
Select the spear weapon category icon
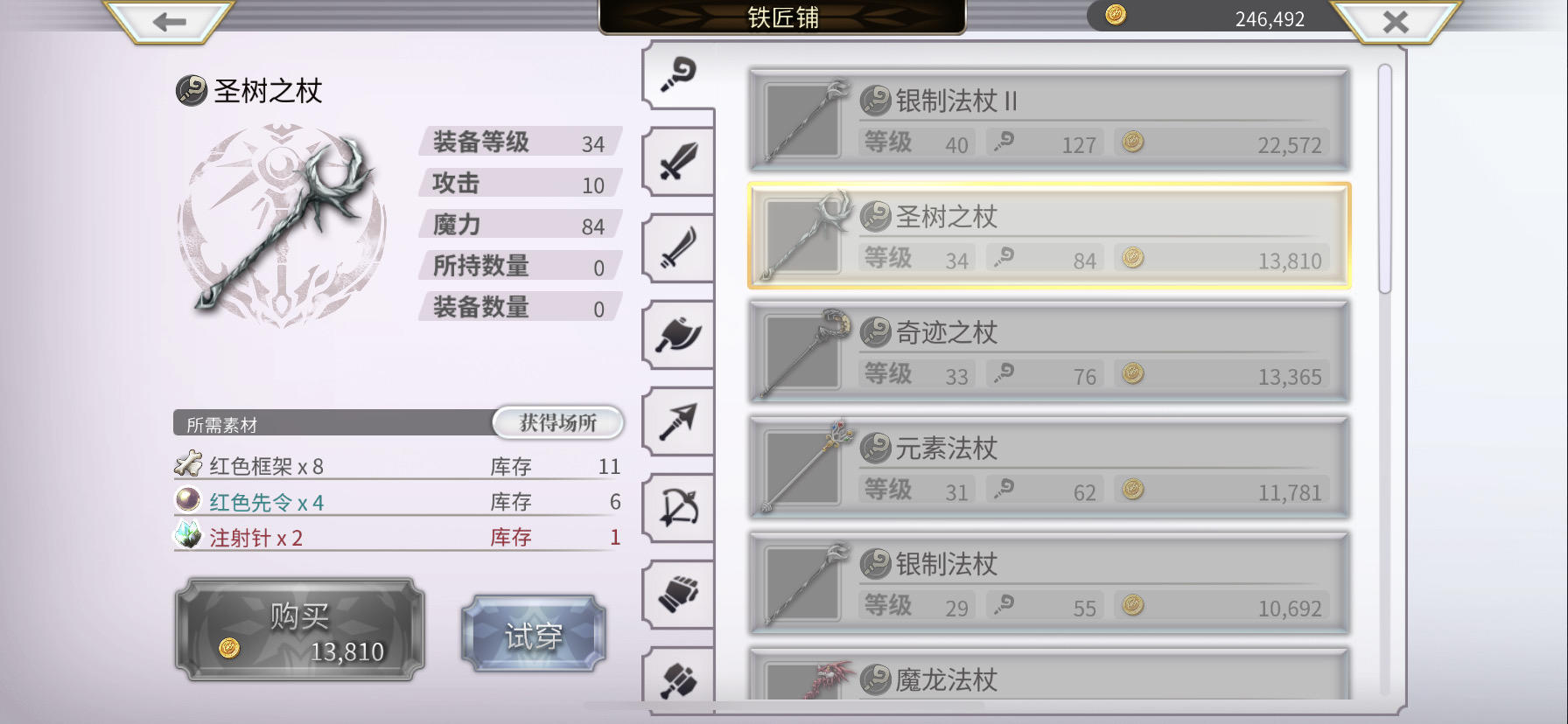(678, 421)
